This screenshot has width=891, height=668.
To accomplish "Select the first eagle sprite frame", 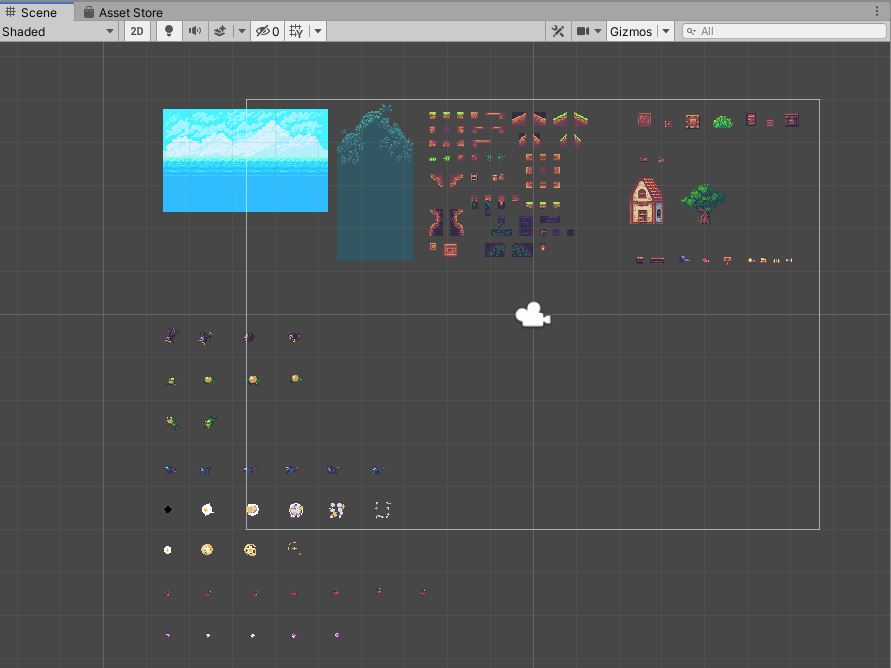I will [x=172, y=336].
